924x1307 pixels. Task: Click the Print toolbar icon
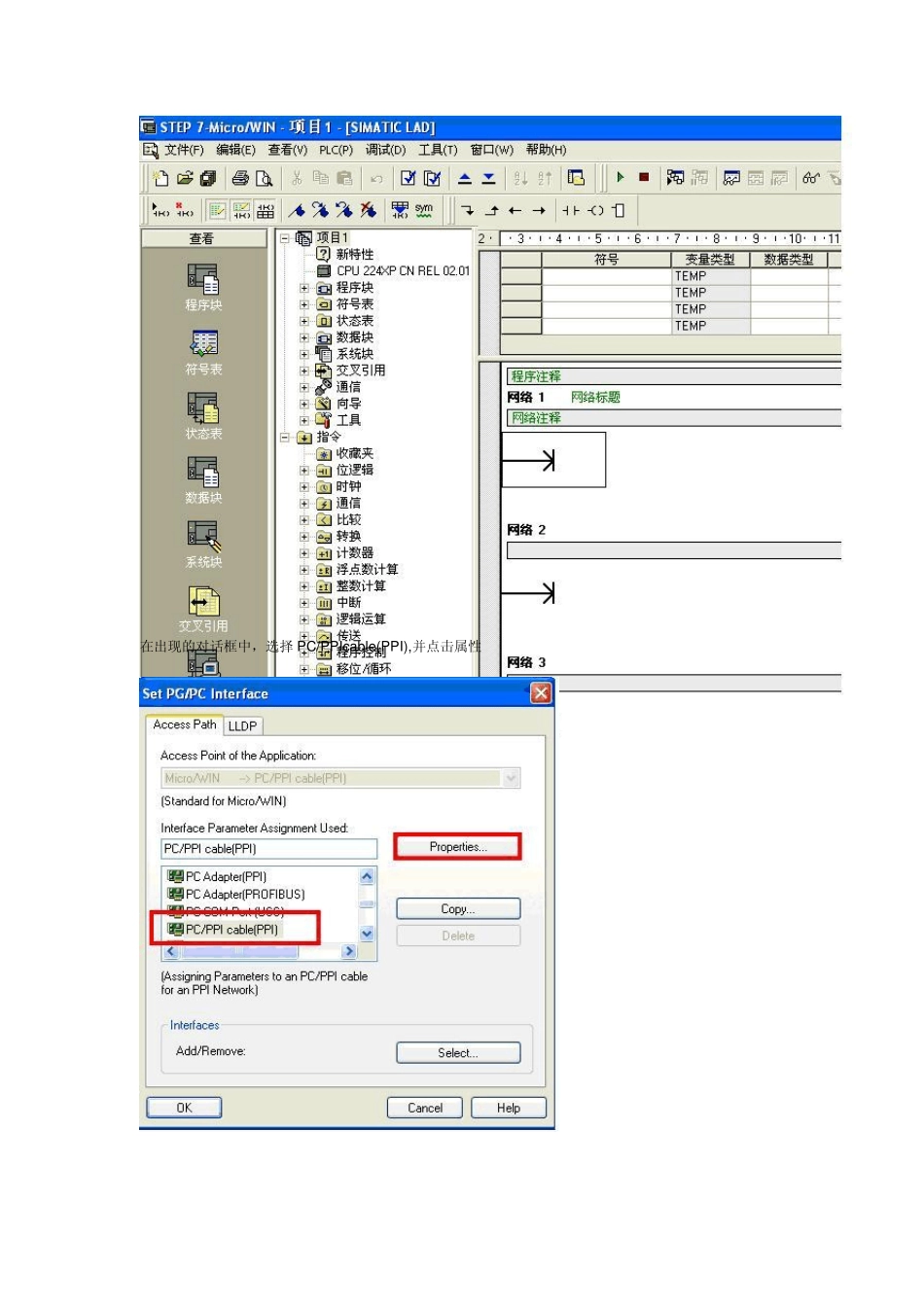click(x=240, y=178)
